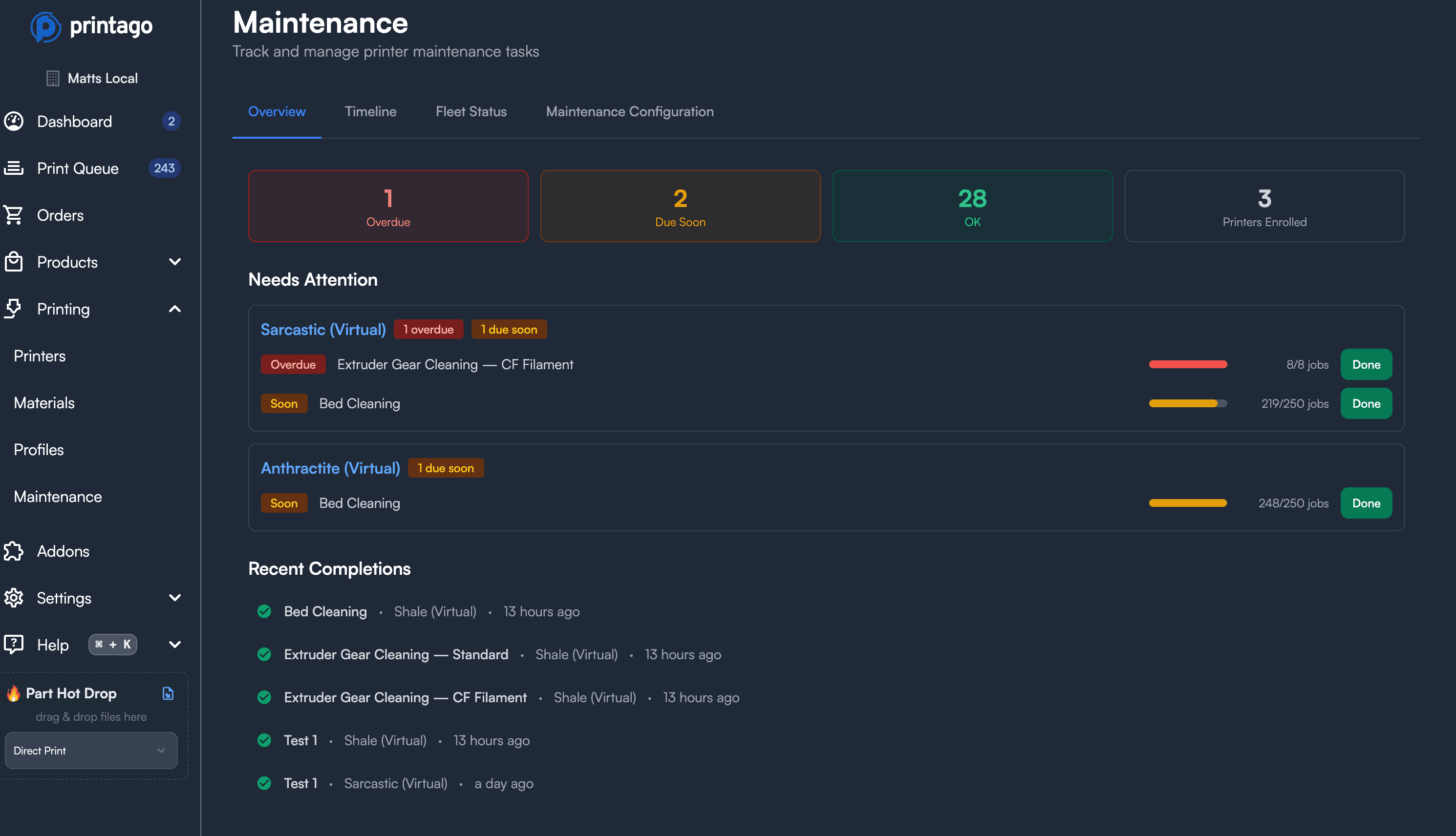Switch to the Timeline tab
1456x836 pixels.
point(370,111)
